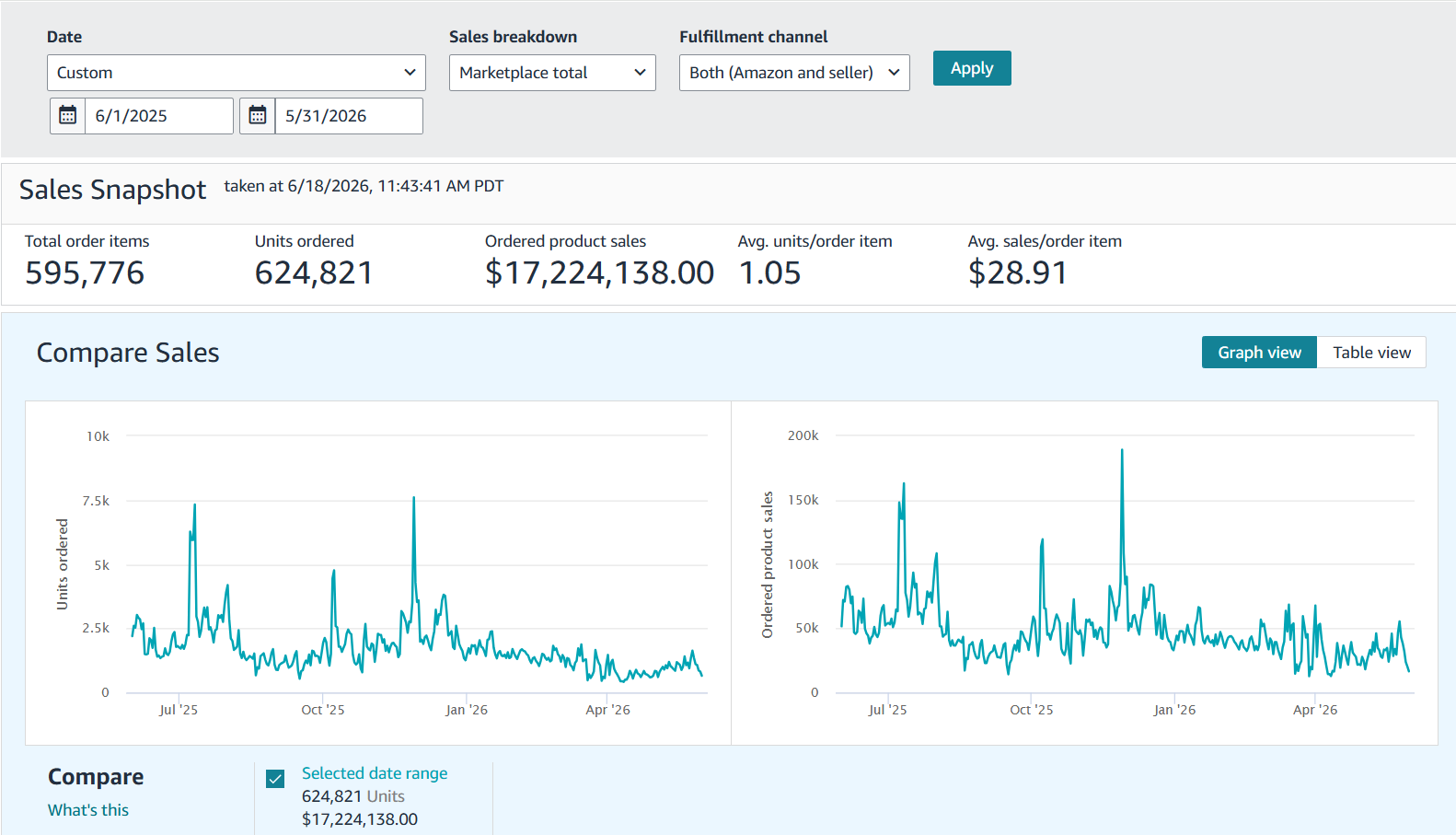
Task: Click the Units ordered axis label
Action: pos(63,564)
